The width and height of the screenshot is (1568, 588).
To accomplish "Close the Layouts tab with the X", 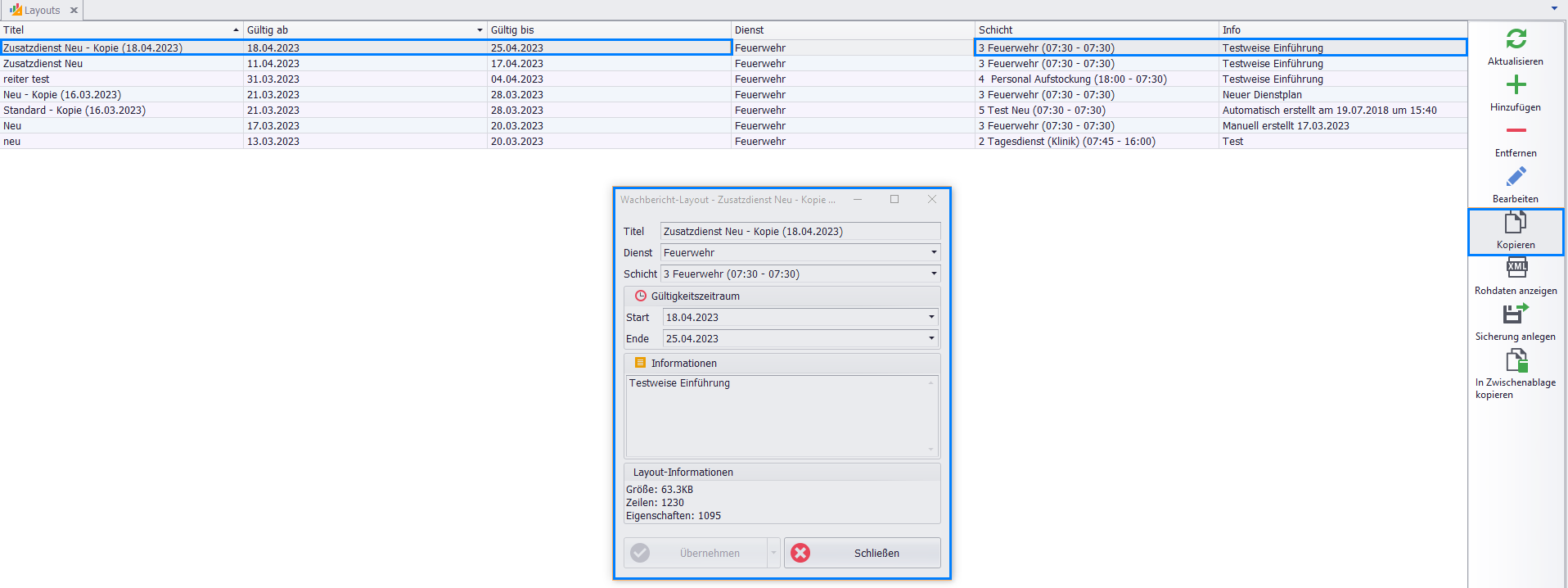I will [74, 11].
